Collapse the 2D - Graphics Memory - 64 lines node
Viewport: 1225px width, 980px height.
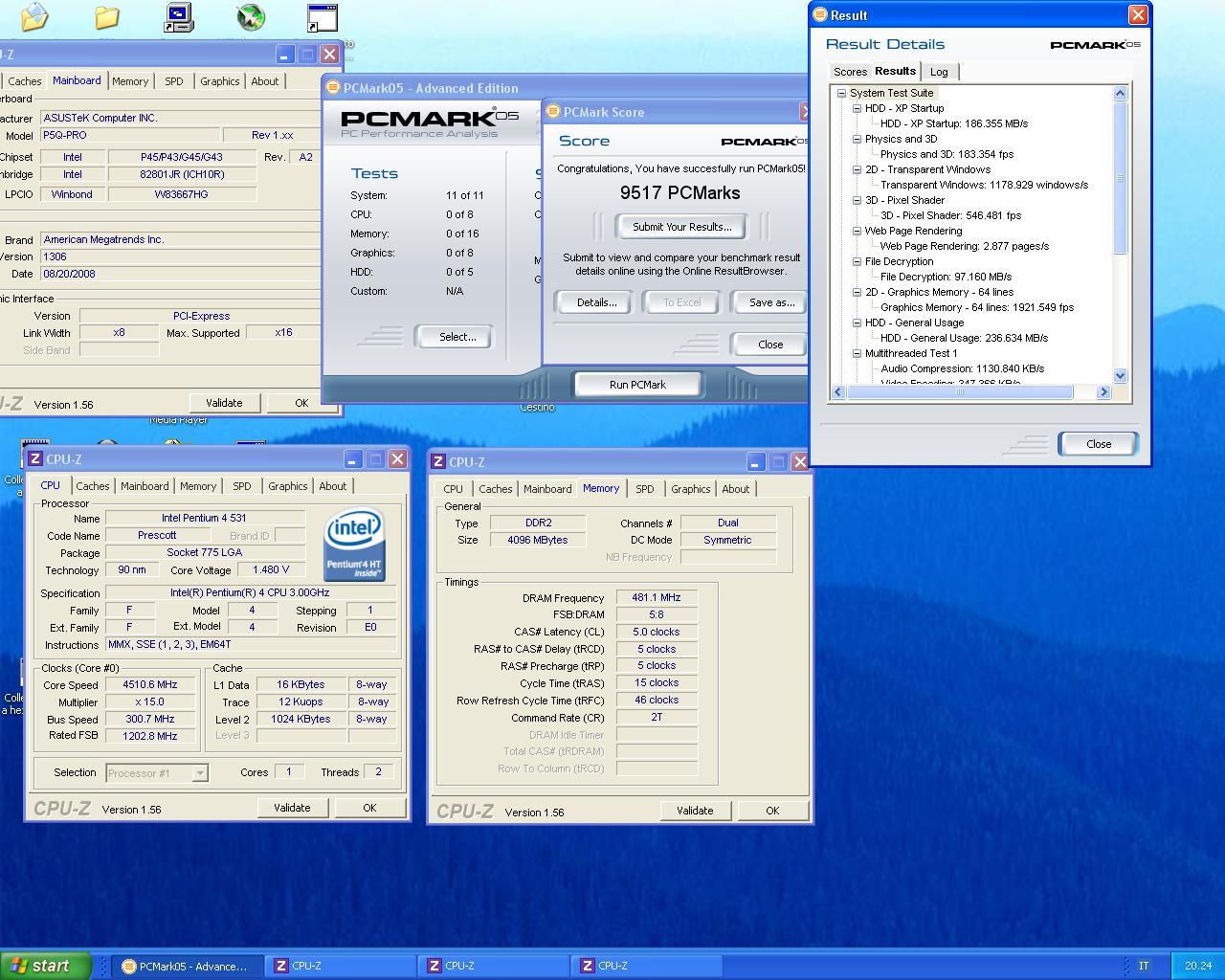coord(857,292)
